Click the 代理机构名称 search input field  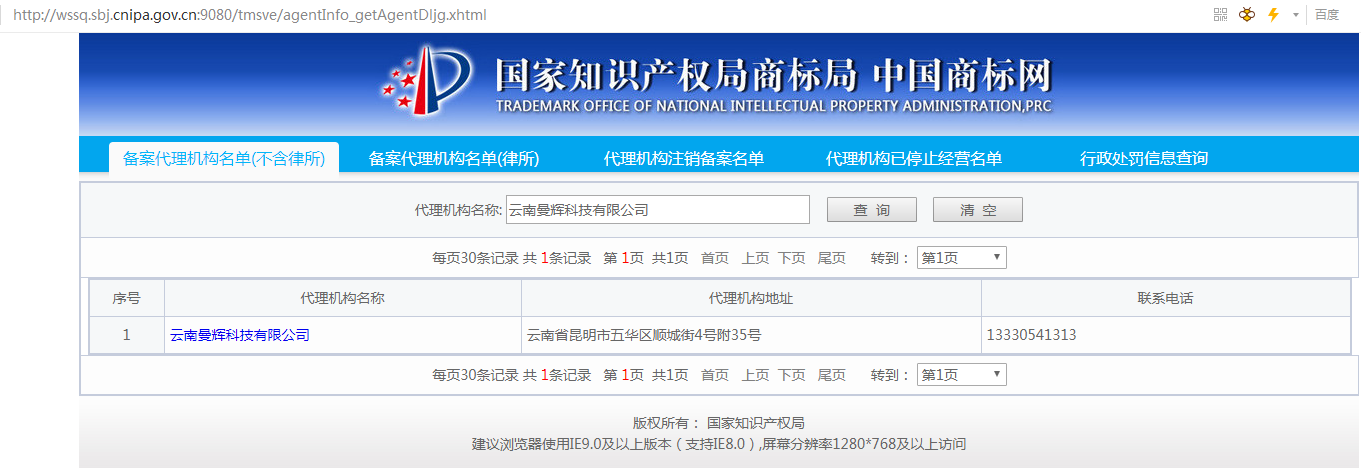coord(658,210)
